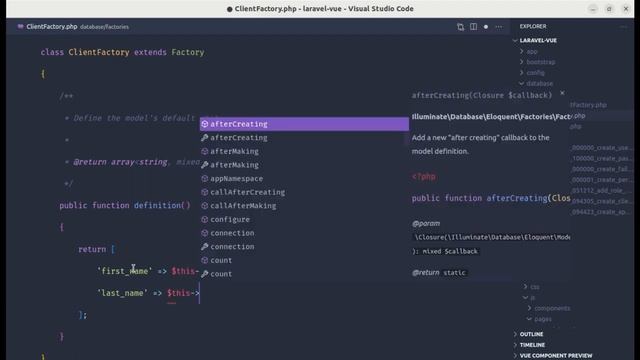640x360 pixels.
Task: Split the editor right
Action: coord(473,27)
